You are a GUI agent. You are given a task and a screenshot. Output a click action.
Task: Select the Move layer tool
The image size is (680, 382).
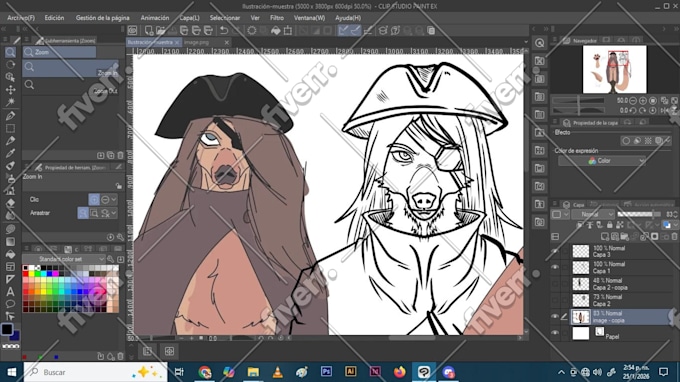coord(10,90)
